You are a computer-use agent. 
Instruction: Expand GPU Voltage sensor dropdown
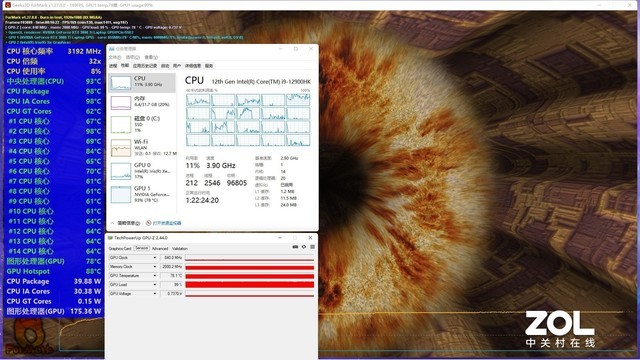[155, 293]
